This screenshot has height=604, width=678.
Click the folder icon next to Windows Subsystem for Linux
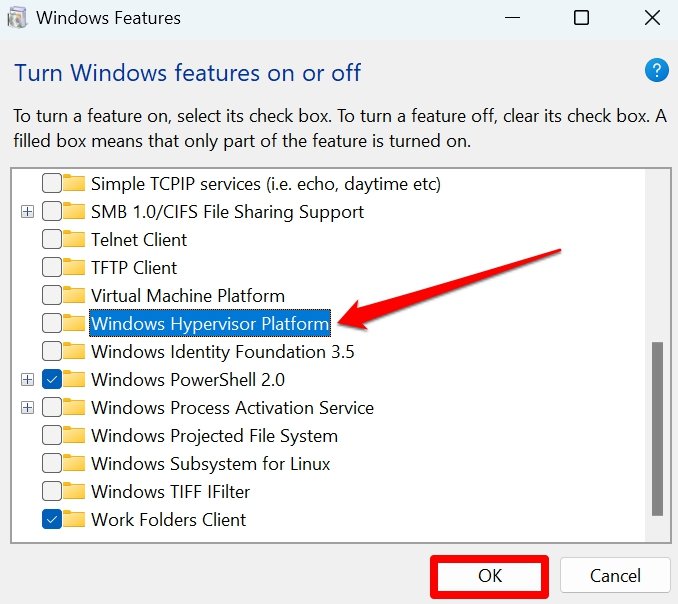(74, 464)
